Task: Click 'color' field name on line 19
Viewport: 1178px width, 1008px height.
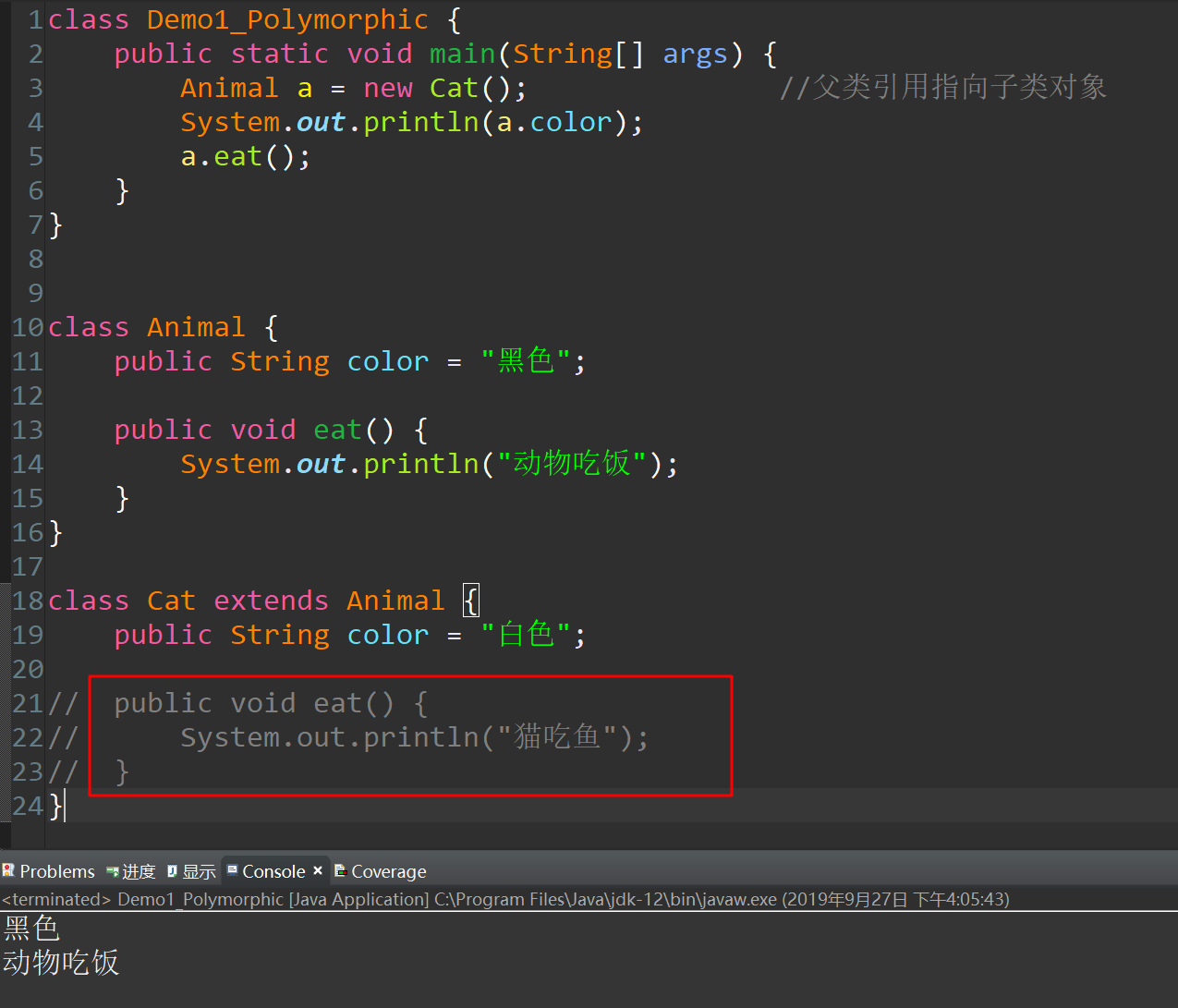Action: (388, 635)
